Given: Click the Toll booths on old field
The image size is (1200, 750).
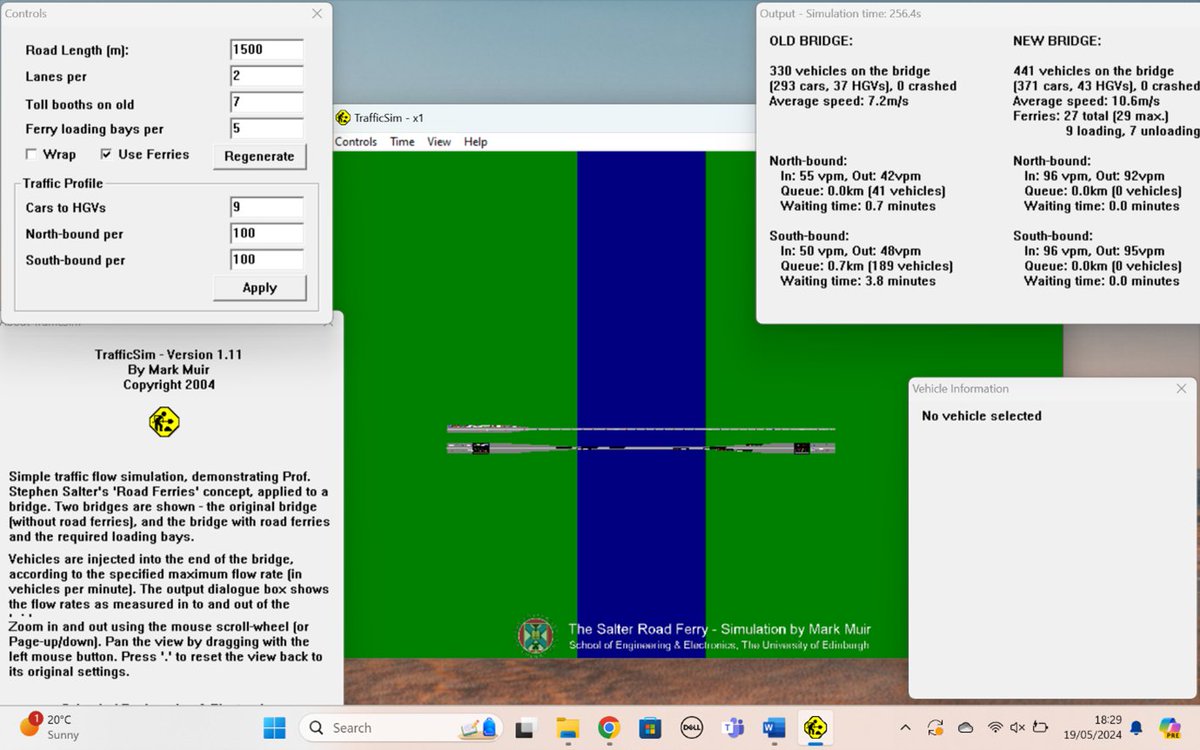Looking at the screenshot, I should pos(266,102).
